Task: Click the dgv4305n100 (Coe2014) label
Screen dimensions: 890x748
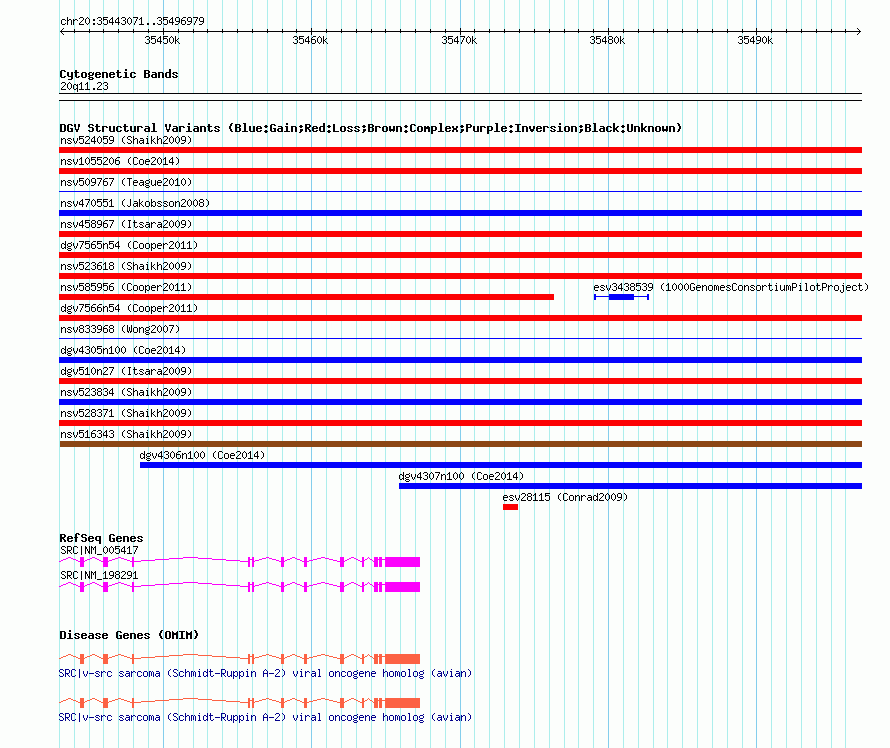Action: pos(123,350)
